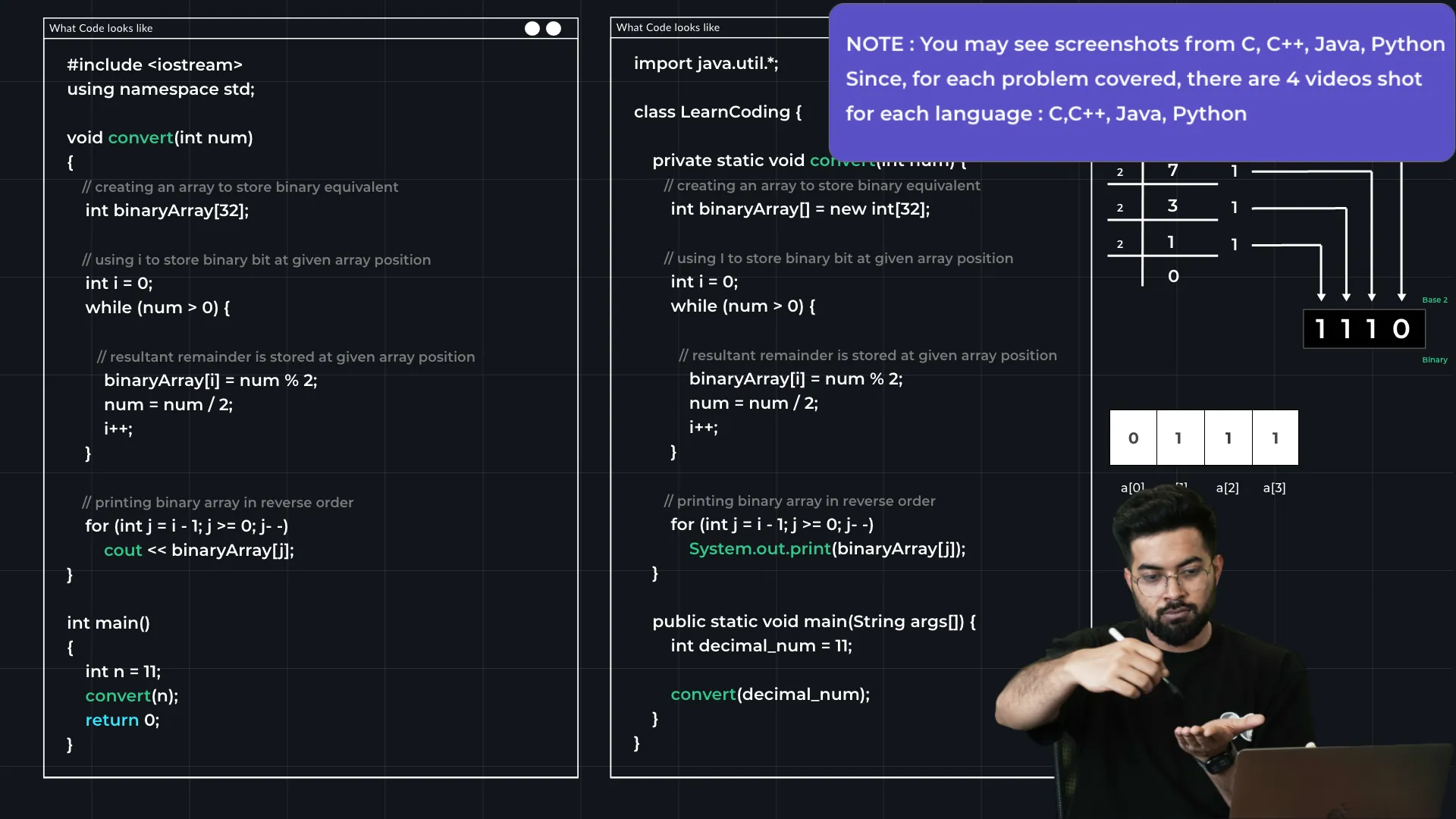Screen dimensions: 1456x819
Task: Click System.out.print in the Java code
Action: point(759,549)
